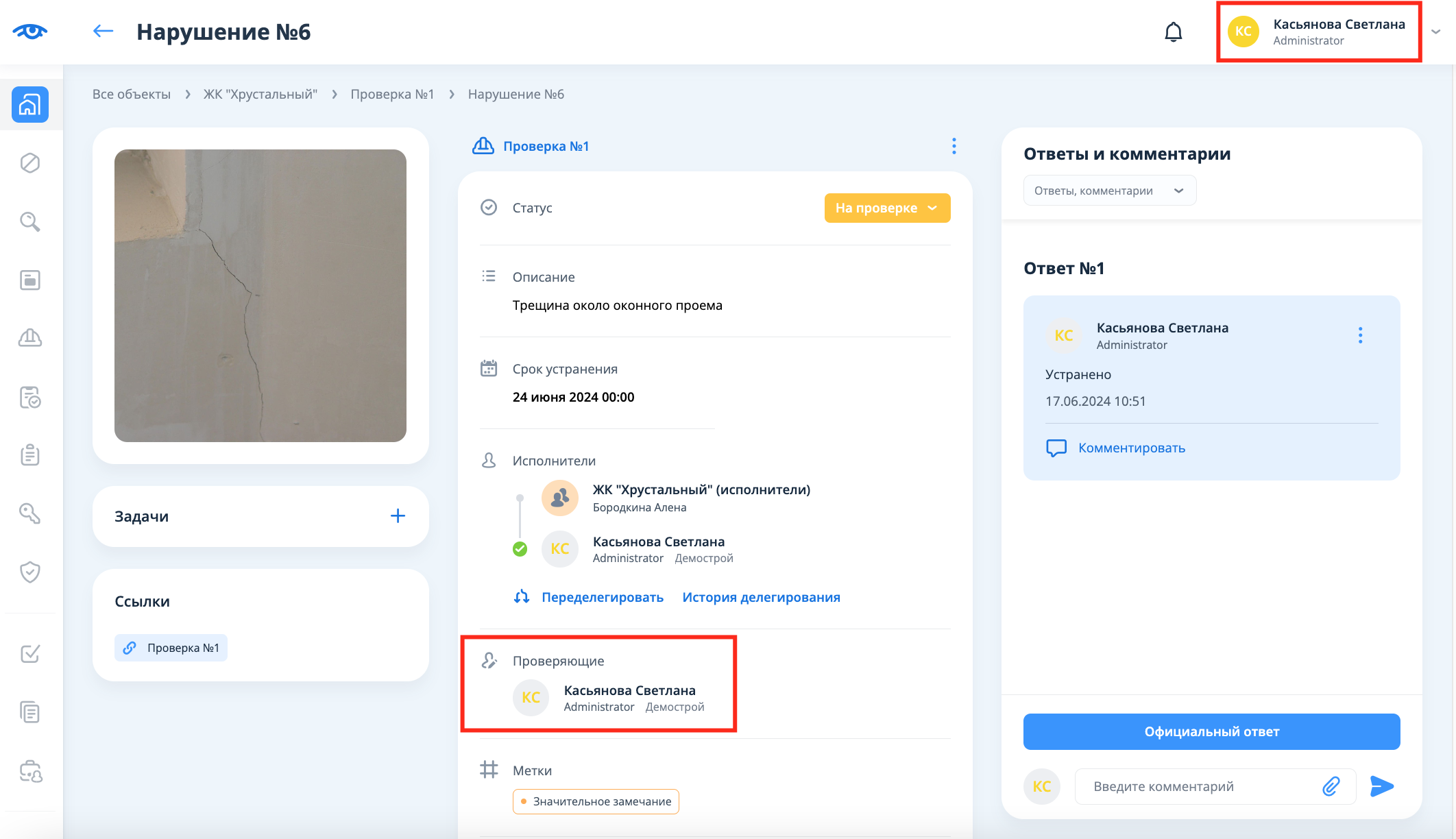Open three-dot menu beside Проверка №1 header
The height and width of the screenshot is (839, 1456).
point(954,146)
